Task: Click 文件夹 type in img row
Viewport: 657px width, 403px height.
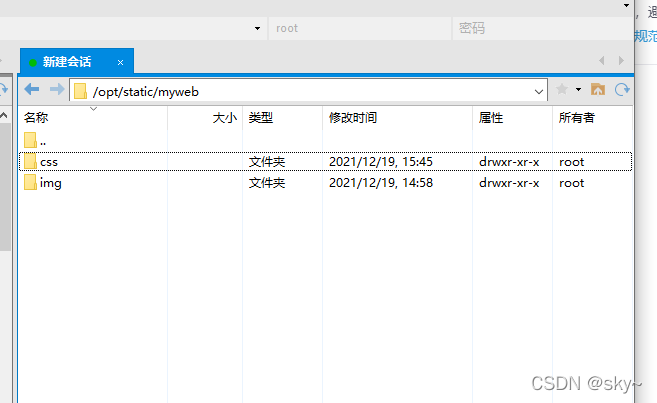Action: point(267,183)
